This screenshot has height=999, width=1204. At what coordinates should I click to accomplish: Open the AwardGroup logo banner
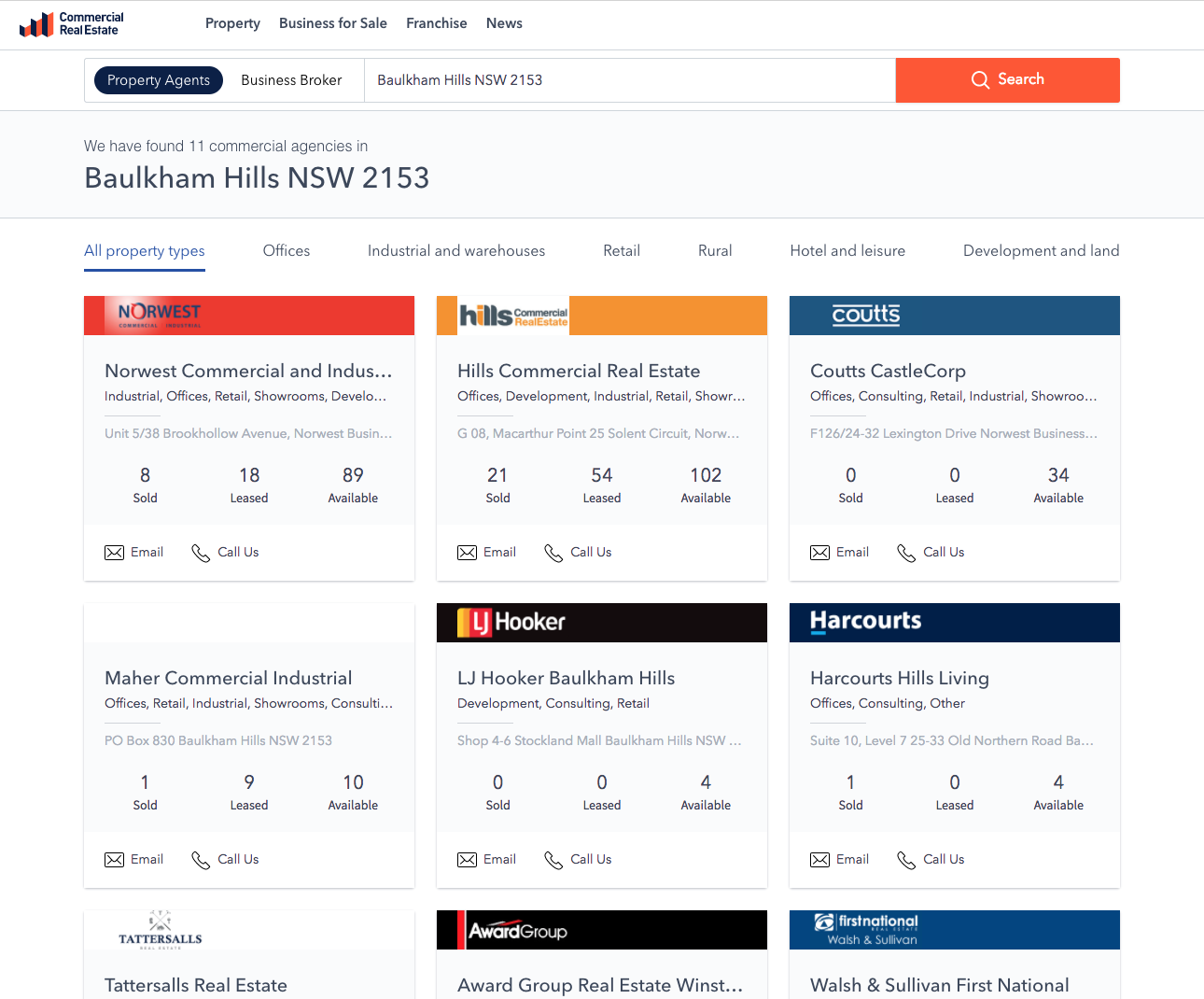(602, 930)
